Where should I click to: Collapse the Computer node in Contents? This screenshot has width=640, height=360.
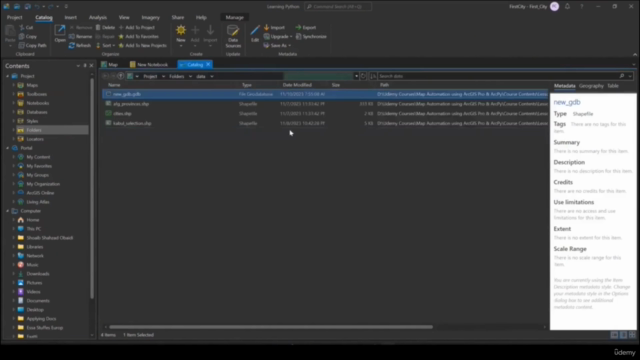7,211
